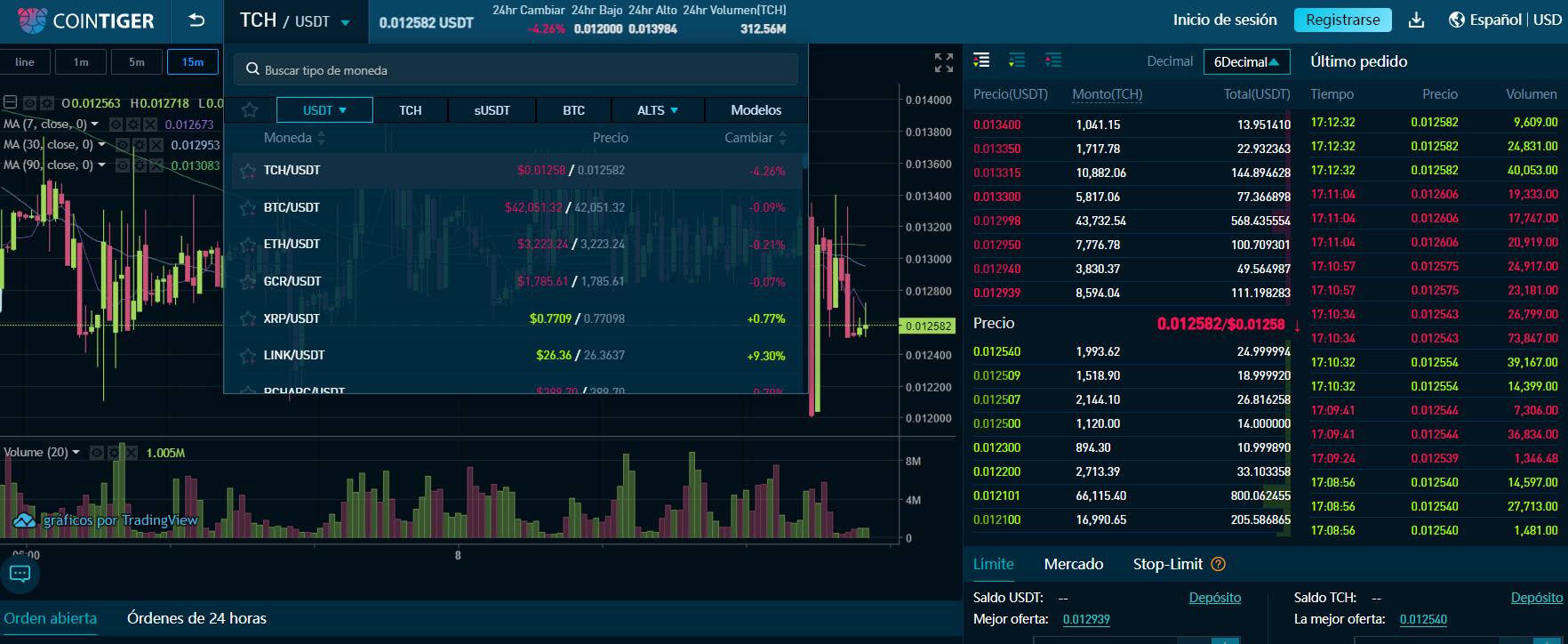The width and height of the screenshot is (1568, 644).
Task: Toggle visibility of MA 90 line
Action: (x=123, y=165)
